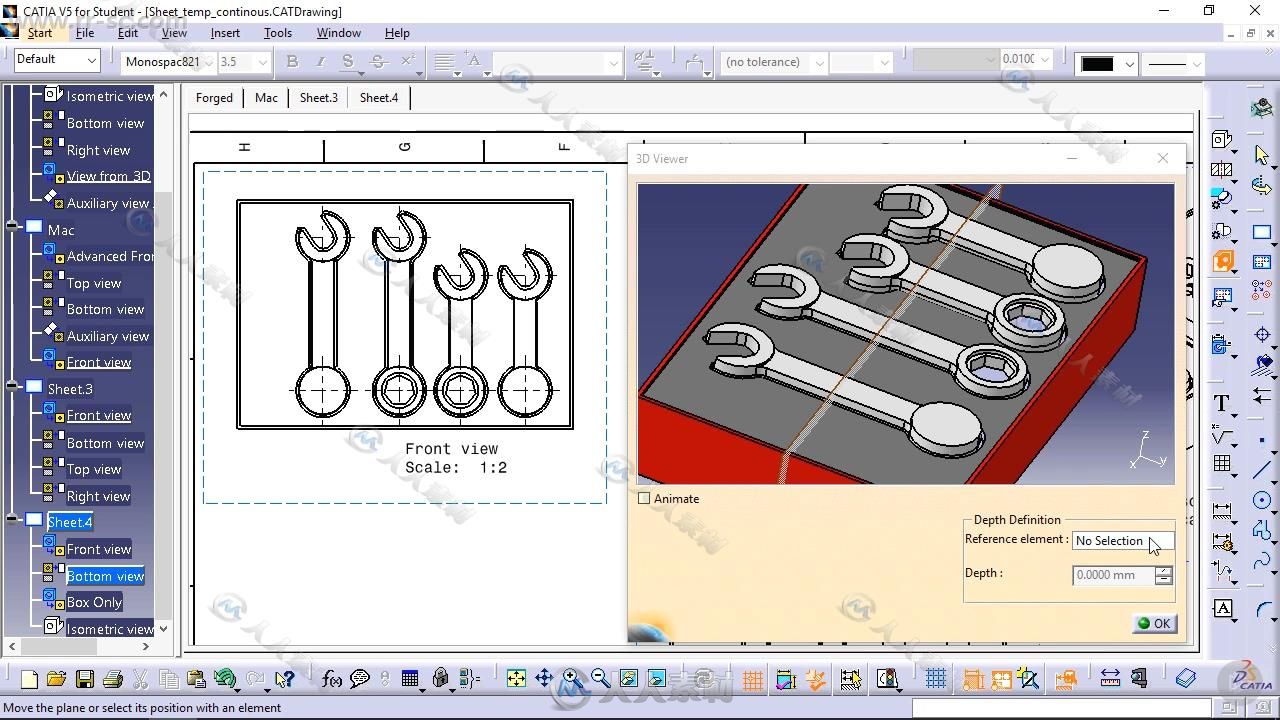1280x720 pixels.
Task: Click the New Sheet rectangle icon
Action: tap(1262, 232)
